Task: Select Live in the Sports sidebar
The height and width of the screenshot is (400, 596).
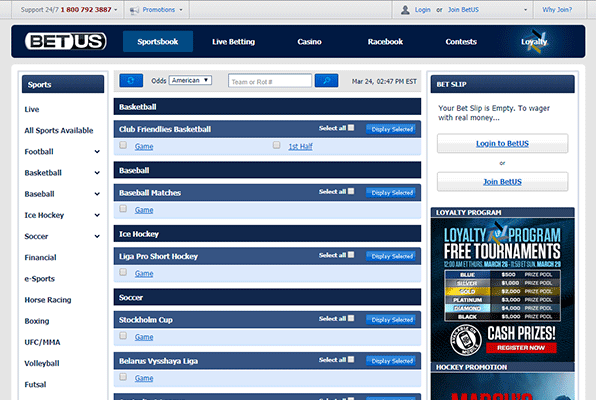Action: tap(32, 110)
